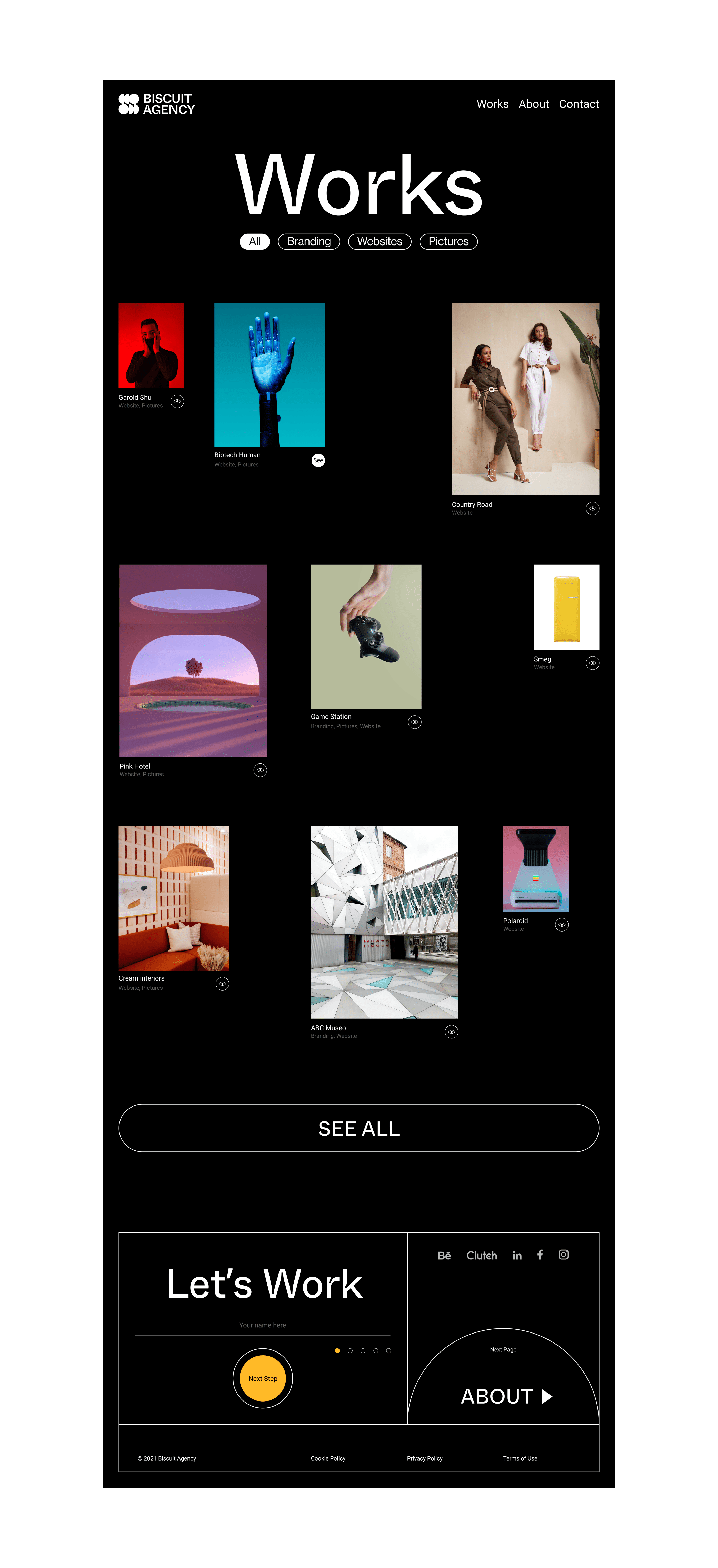718x1568 pixels.
Task: Open the Instagram icon in footer
Action: click(563, 1255)
